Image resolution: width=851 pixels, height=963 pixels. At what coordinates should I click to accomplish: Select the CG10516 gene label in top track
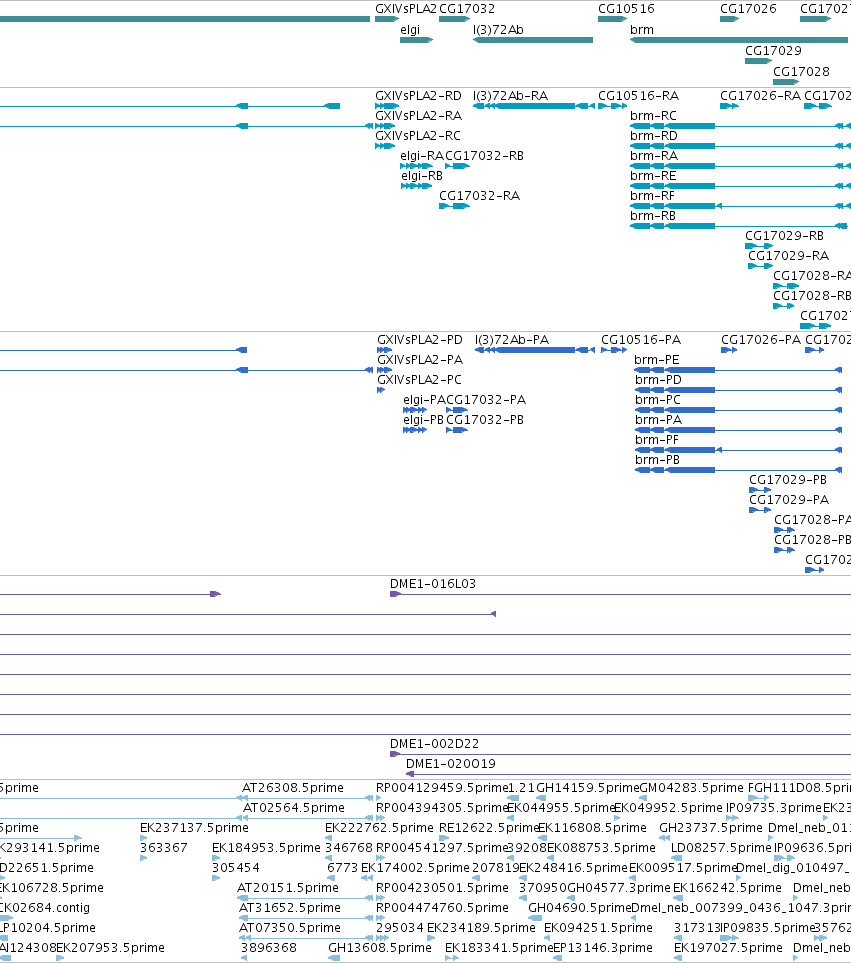pos(626,9)
